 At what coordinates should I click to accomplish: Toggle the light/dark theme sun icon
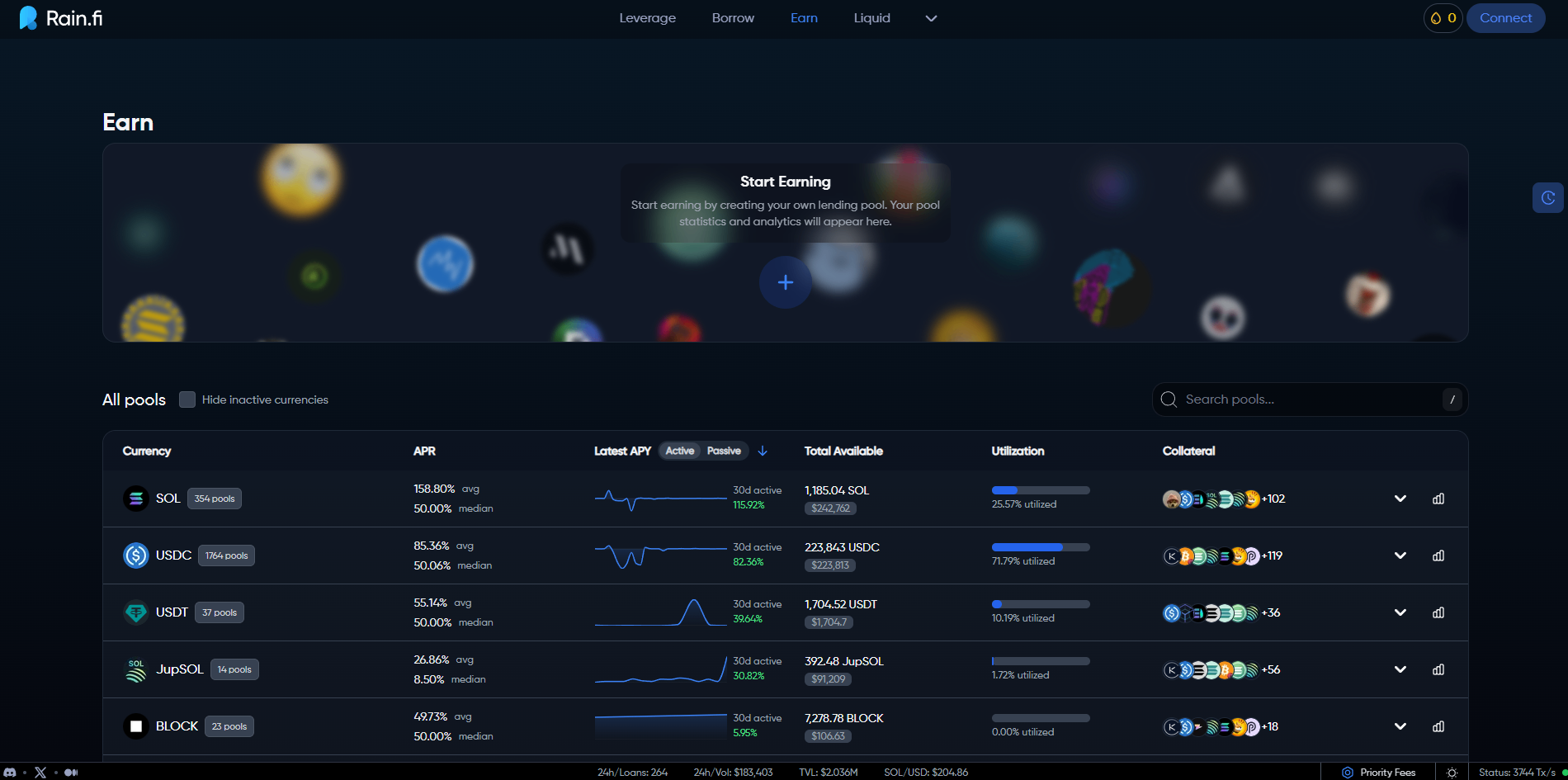(x=1452, y=773)
